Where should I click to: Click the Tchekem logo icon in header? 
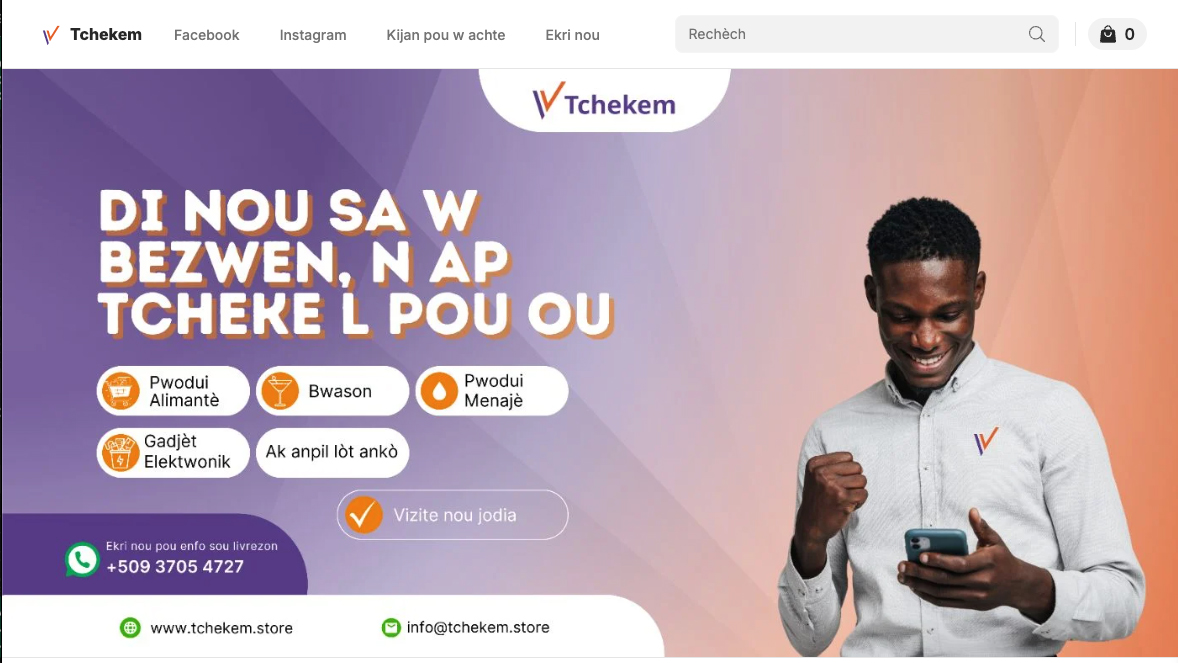[50, 35]
